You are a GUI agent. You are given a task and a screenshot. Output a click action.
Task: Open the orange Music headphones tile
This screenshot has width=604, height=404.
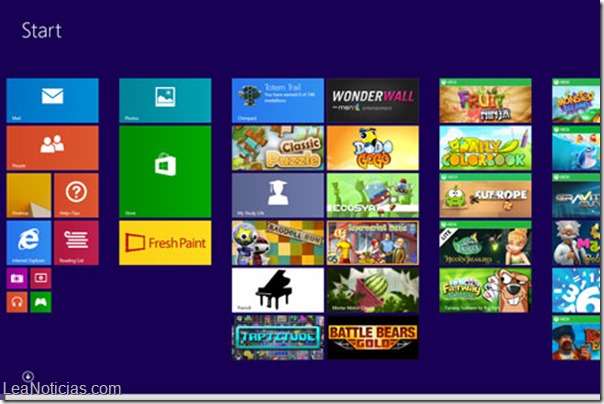(17, 302)
